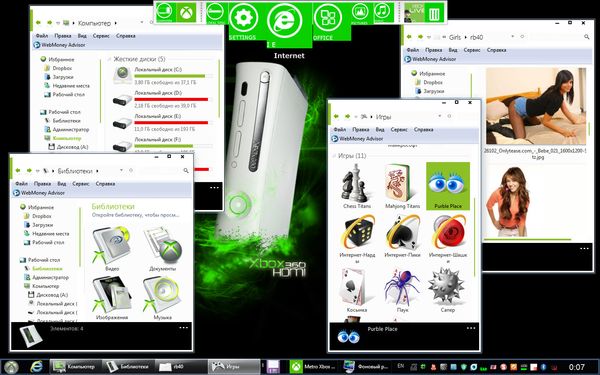The height and width of the screenshot is (375, 600).
Task: Open the Settings gear tile in dock
Action: [x=243, y=20]
